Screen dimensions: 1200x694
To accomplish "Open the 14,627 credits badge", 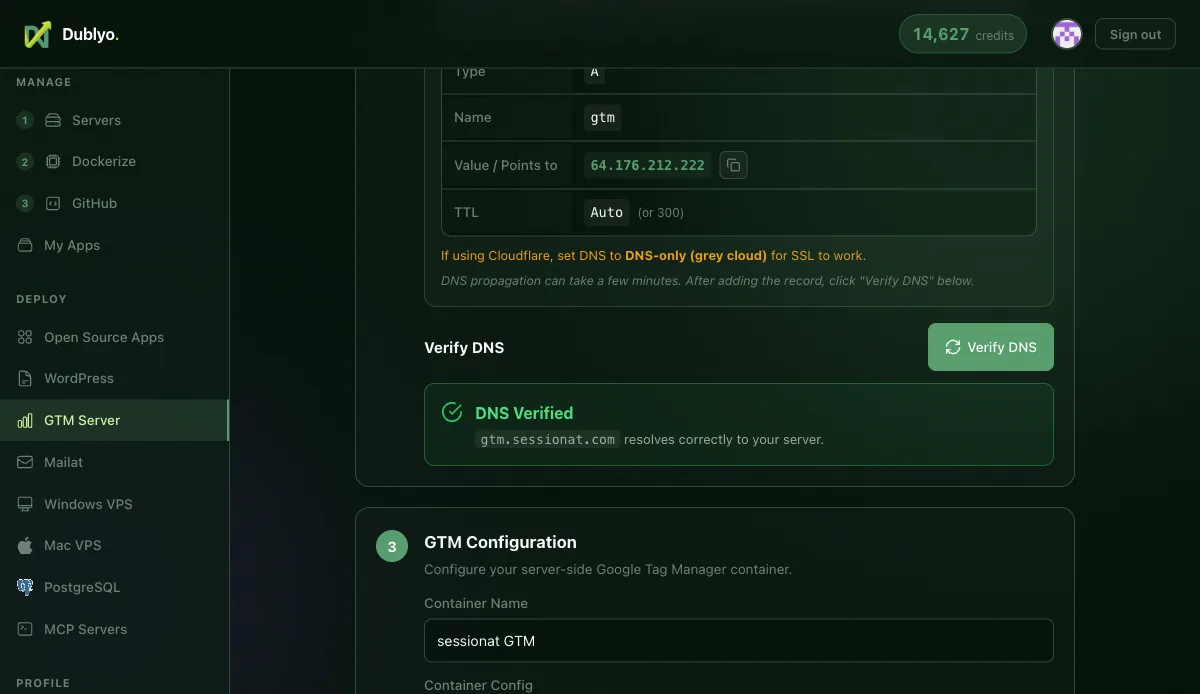I will 963,34.
